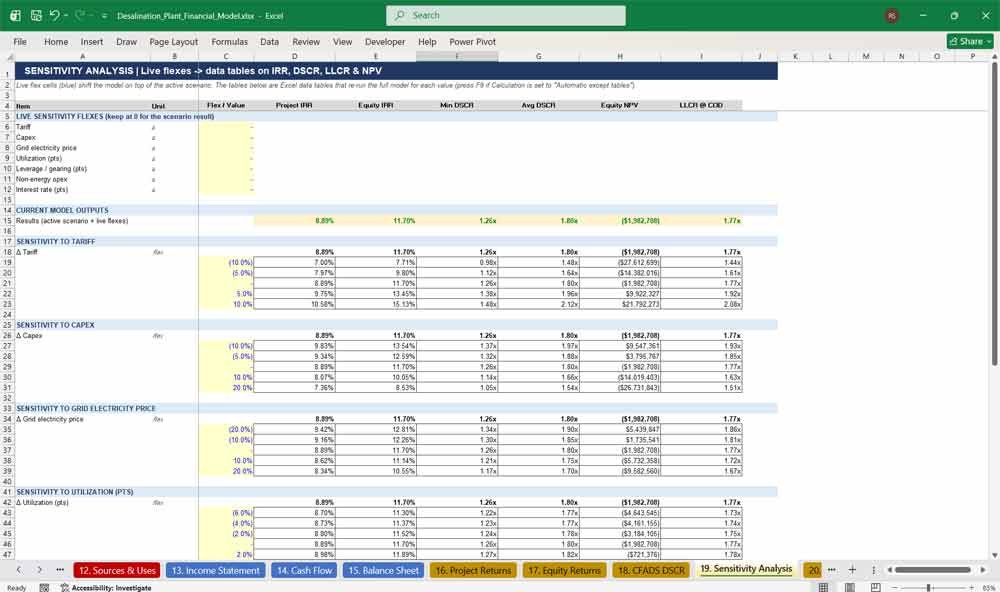The height and width of the screenshot is (592, 1000).
Task: Click the Save icon in Quick Access Toolbar
Action: pos(36,15)
